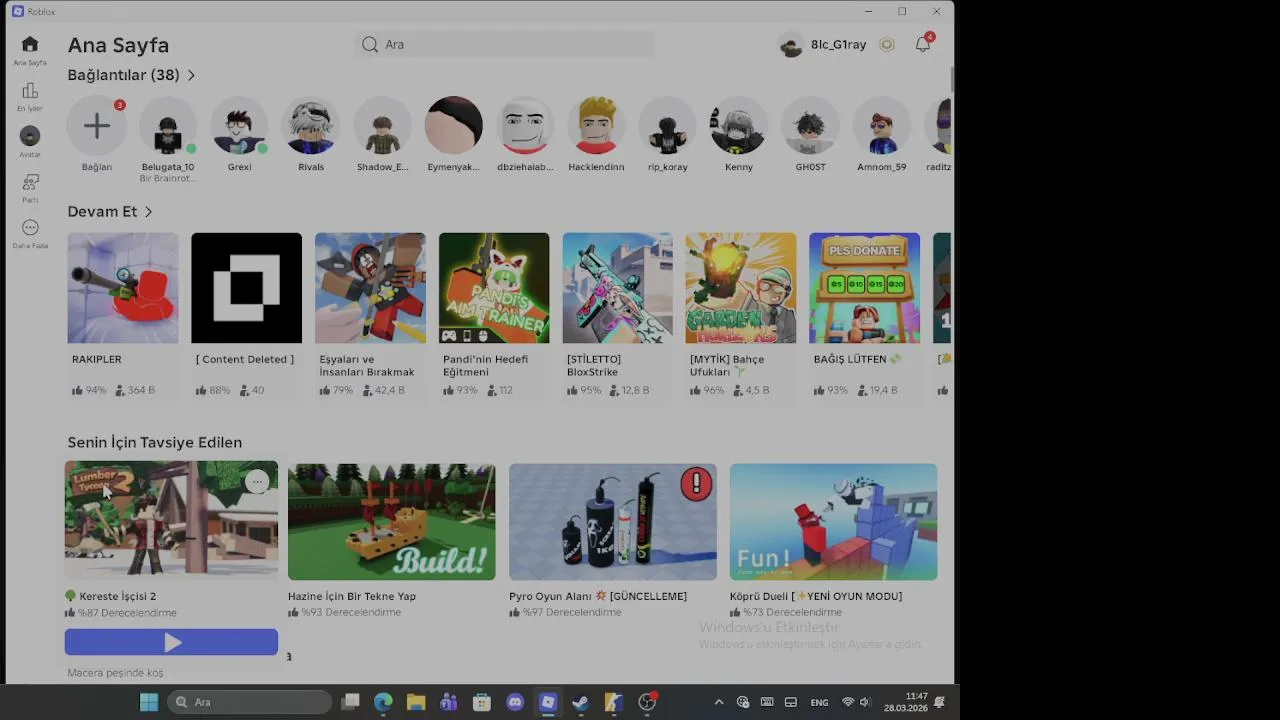This screenshot has height=720, width=1280.
Task: Open Microsoft Edge from the taskbar
Action: pos(383,702)
